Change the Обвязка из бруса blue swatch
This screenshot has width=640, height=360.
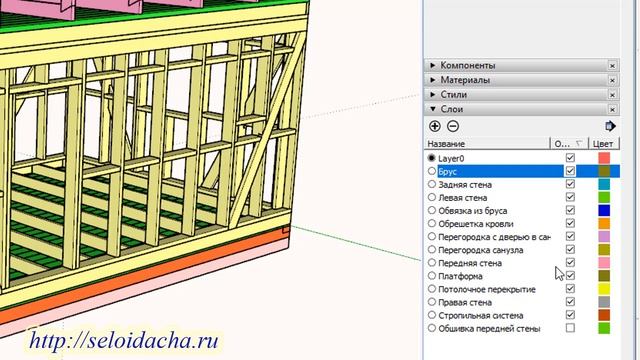(x=604, y=210)
